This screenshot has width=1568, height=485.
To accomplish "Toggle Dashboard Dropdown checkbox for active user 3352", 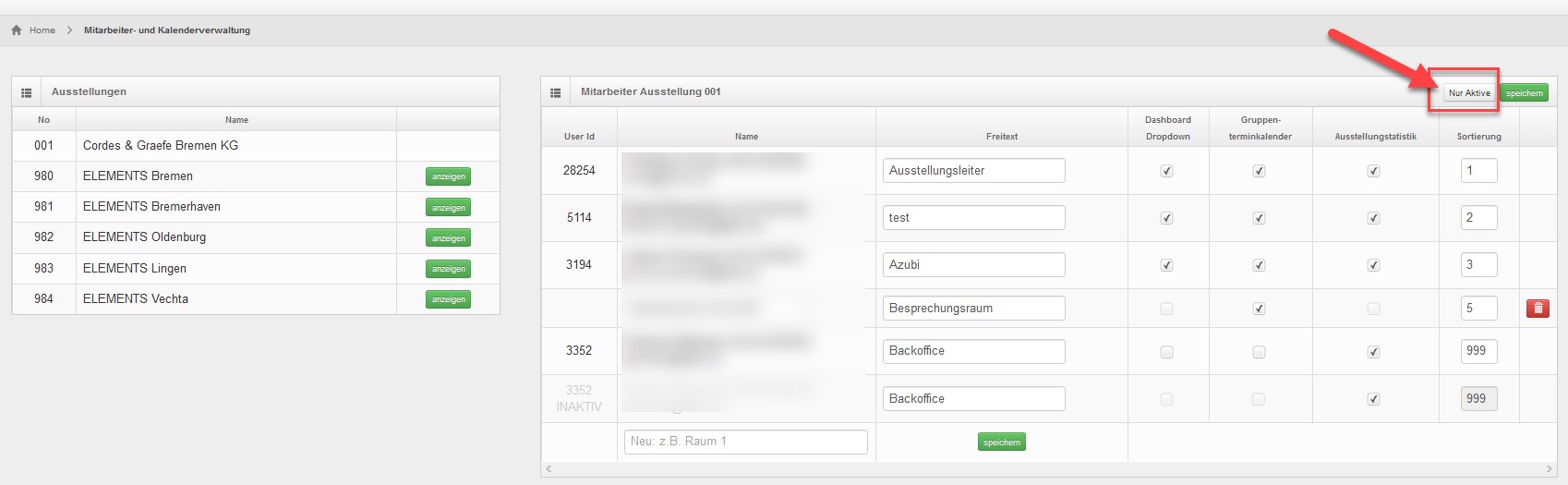I will (x=1167, y=352).
